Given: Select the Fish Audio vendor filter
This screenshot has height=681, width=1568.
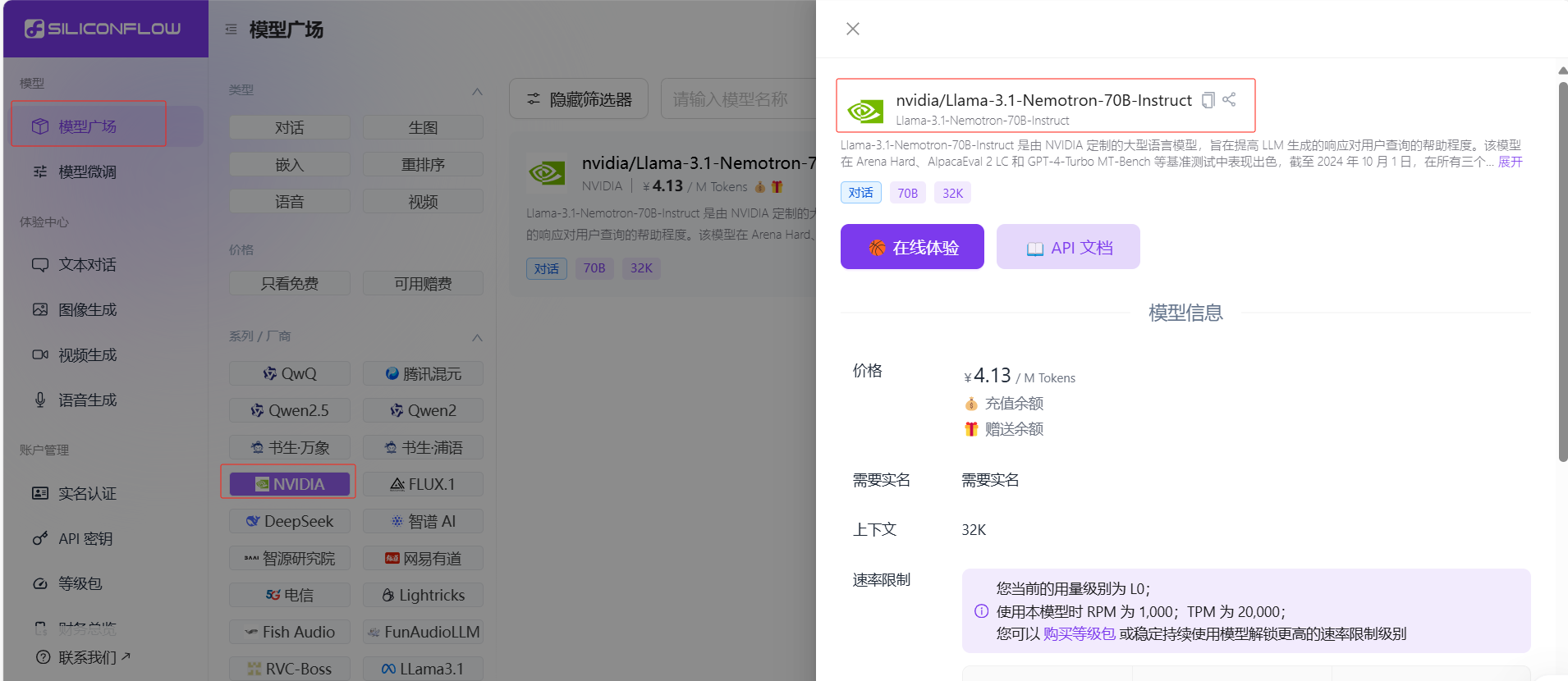Looking at the screenshot, I should [x=290, y=632].
